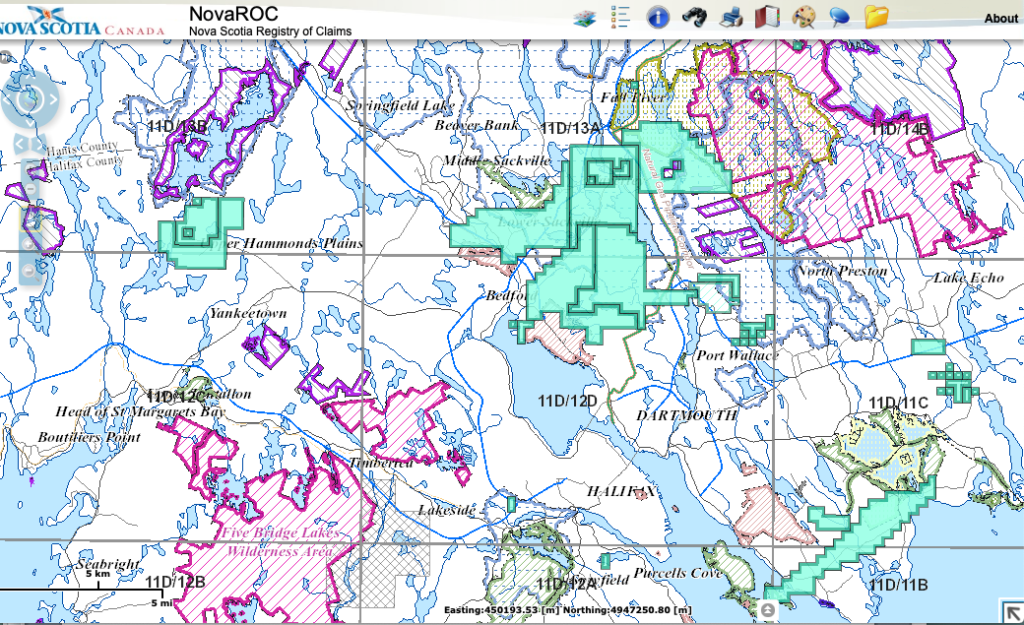
Task: Pan the map down with compass arrow
Action: coord(30,122)
